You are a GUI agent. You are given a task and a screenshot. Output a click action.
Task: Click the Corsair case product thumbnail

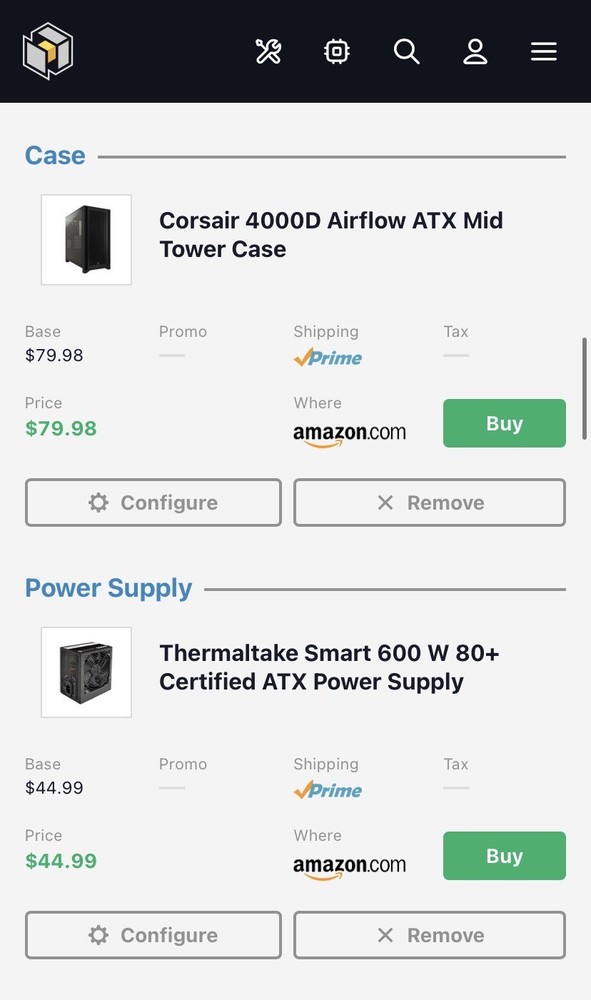(85, 240)
